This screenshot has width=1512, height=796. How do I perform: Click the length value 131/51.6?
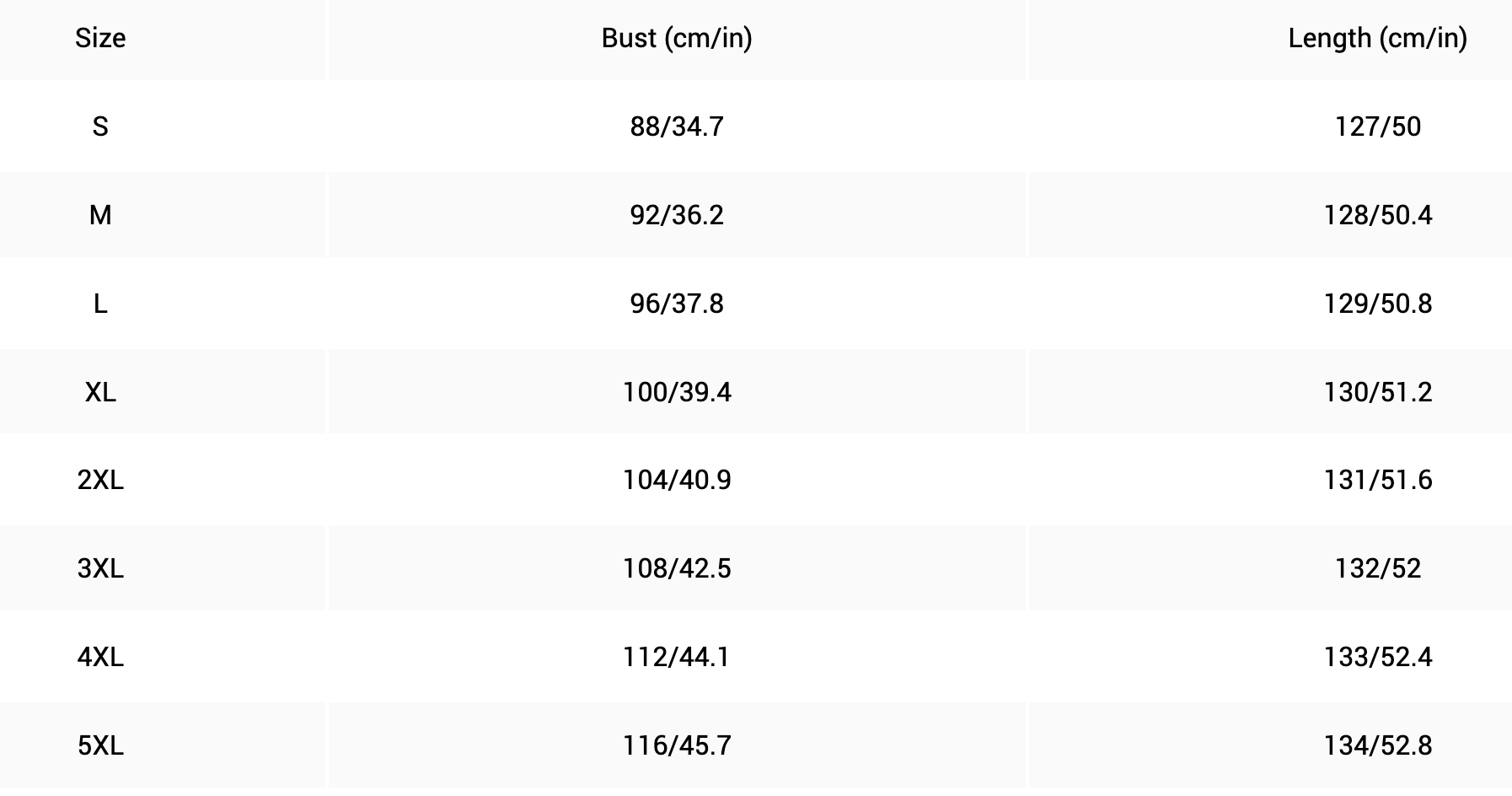click(x=1377, y=480)
